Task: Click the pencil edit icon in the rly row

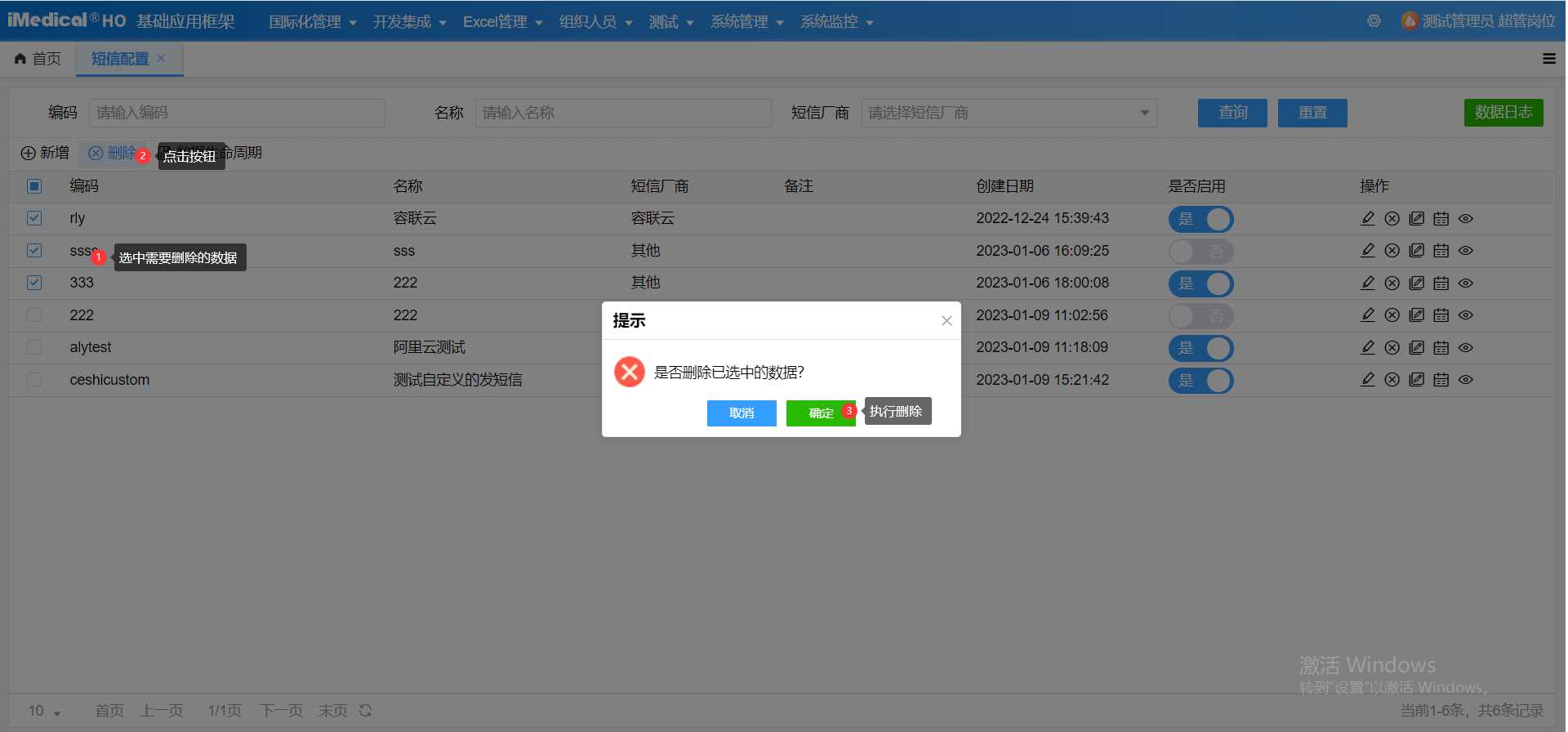Action: 1368,219
